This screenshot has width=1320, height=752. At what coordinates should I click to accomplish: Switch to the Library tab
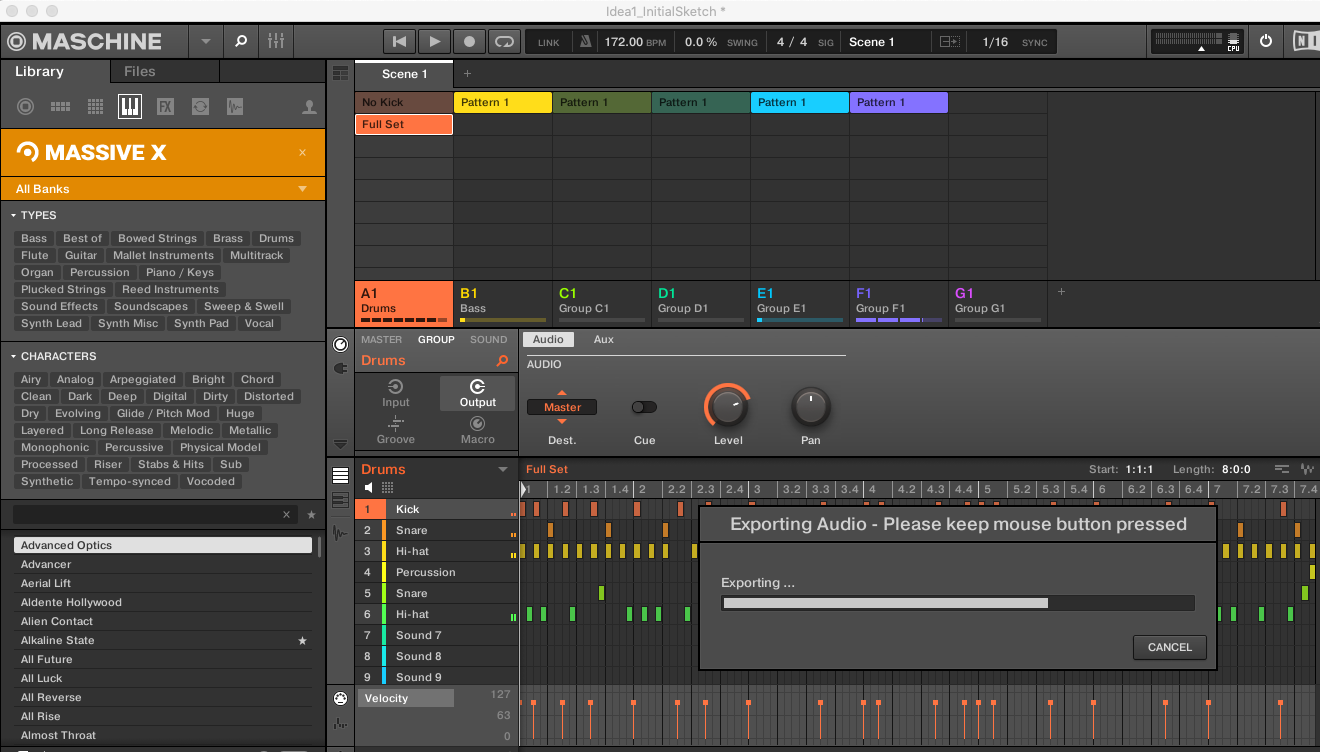pyautogui.click(x=40, y=71)
